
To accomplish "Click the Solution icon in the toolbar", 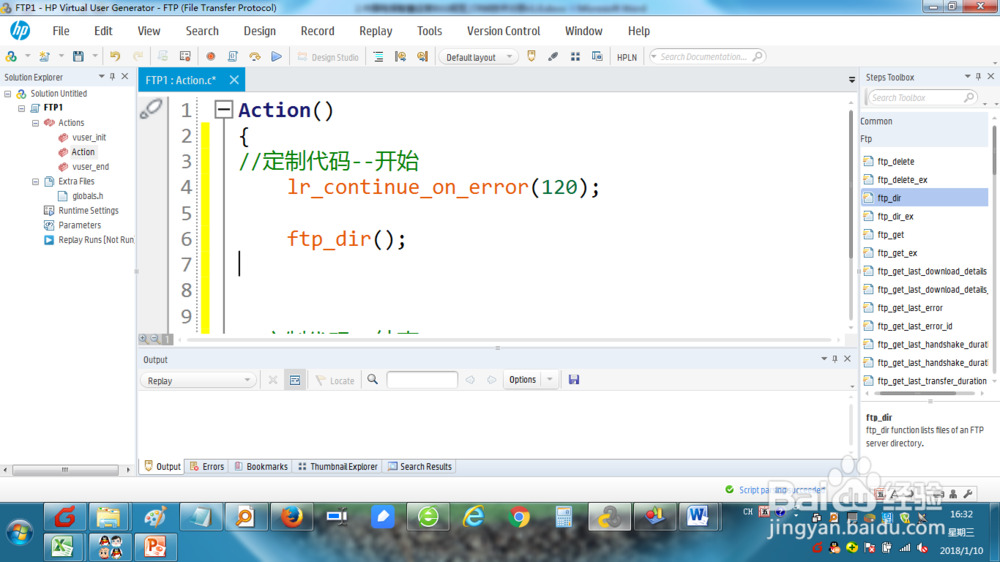I will tap(11, 56).
